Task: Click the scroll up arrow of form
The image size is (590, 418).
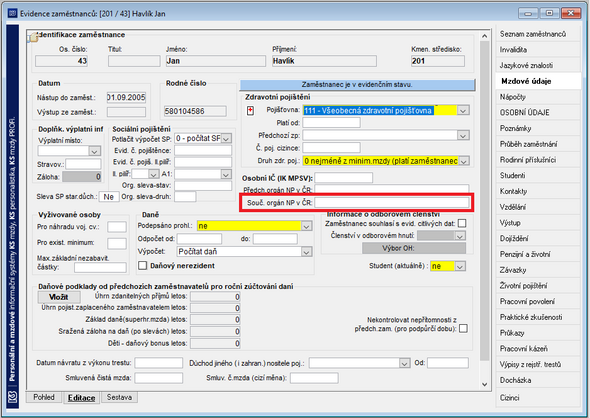Action: point(485,36)
